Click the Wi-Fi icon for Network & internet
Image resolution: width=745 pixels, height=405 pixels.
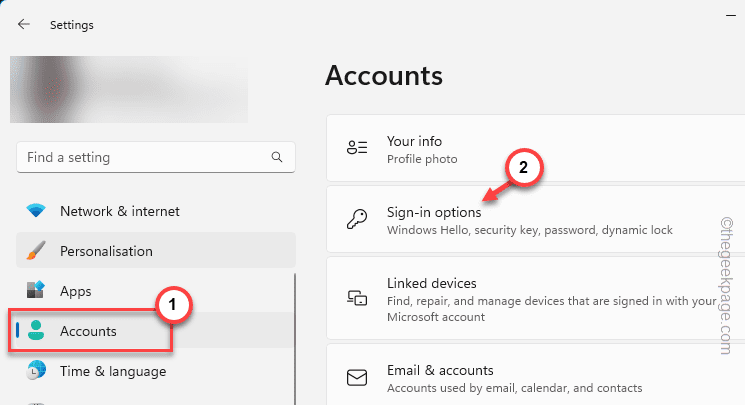(x=37, y=211)
